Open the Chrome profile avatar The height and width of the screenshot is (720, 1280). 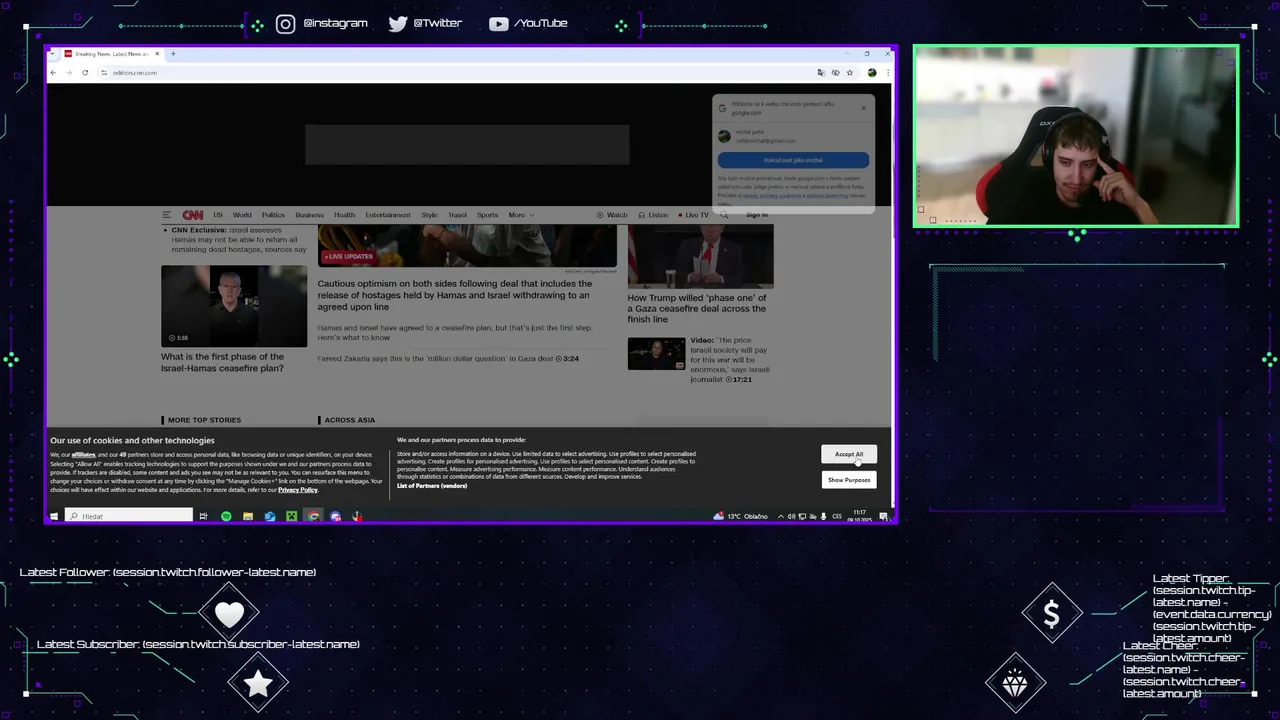click(872, 72)
